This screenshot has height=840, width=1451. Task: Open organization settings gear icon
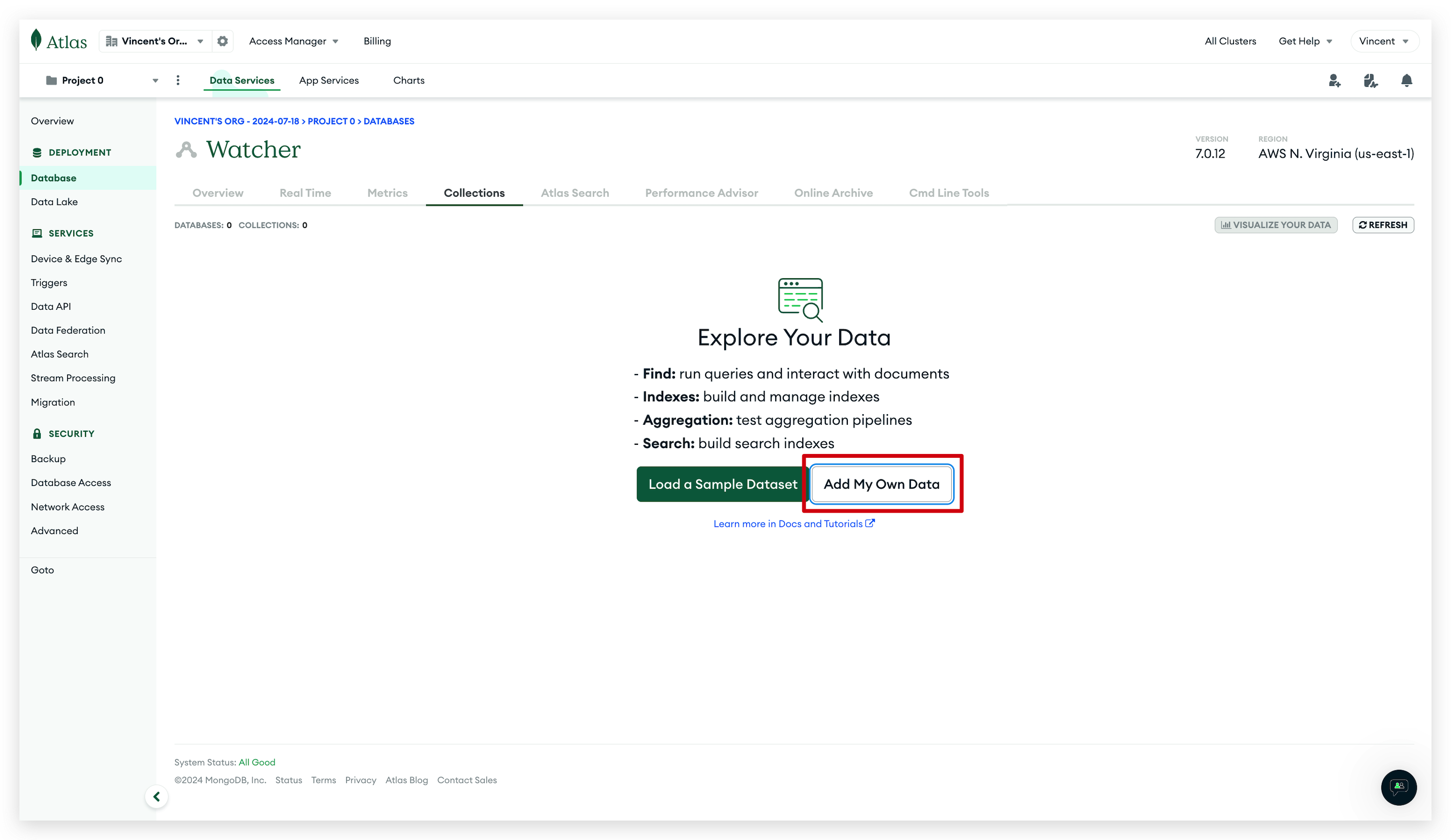tap(222, 41)
